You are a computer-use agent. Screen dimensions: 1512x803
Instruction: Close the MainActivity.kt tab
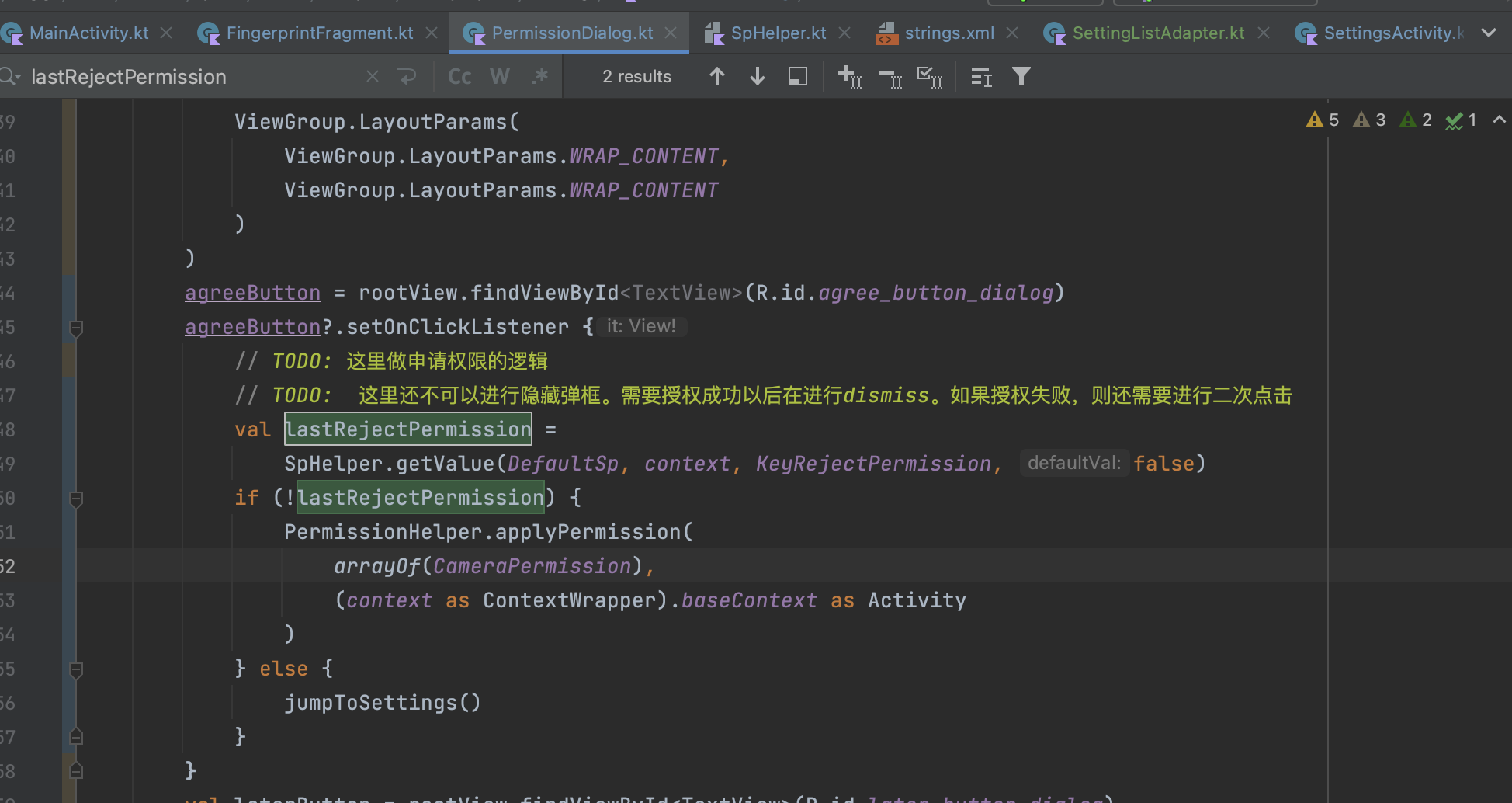click(165, 33)
